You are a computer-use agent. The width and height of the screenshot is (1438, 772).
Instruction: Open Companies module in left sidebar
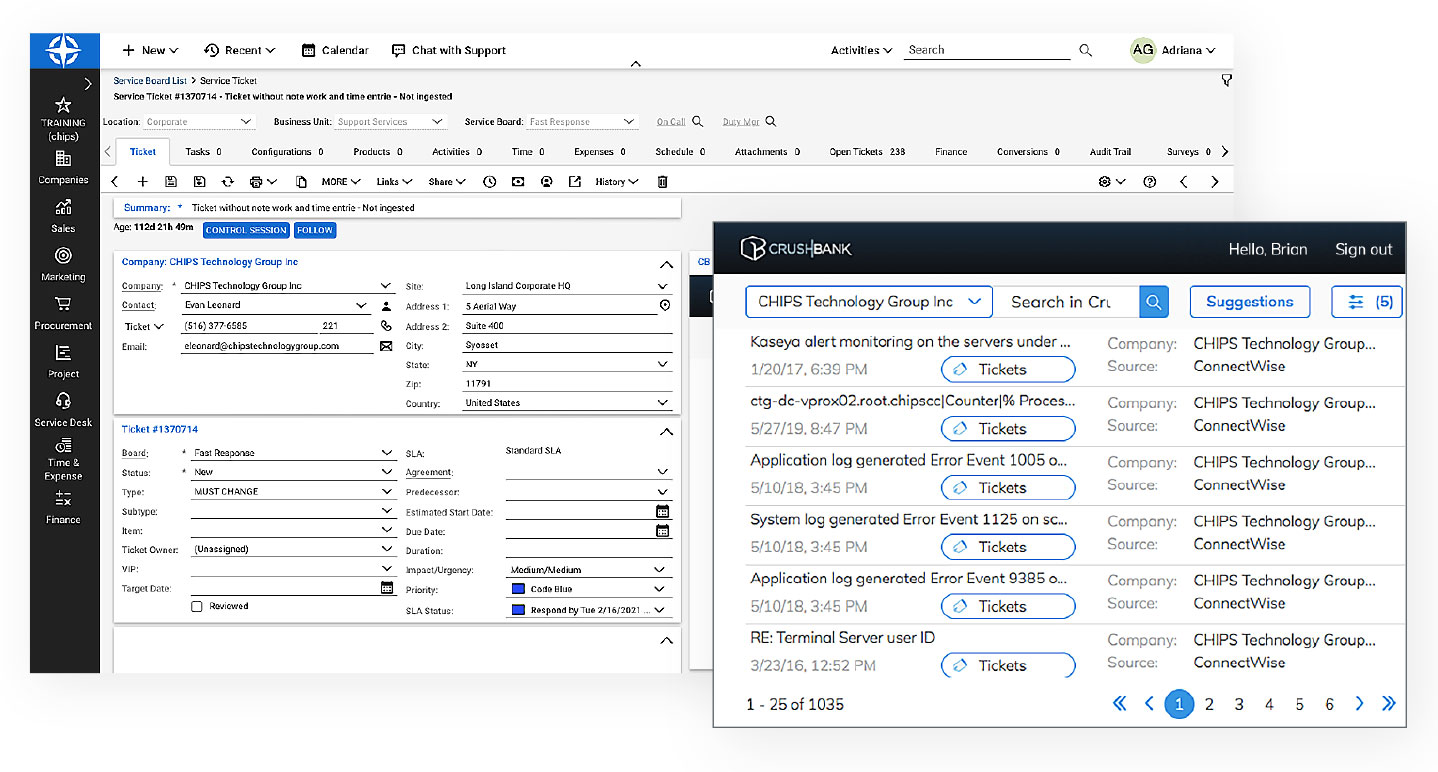(63, 167)
